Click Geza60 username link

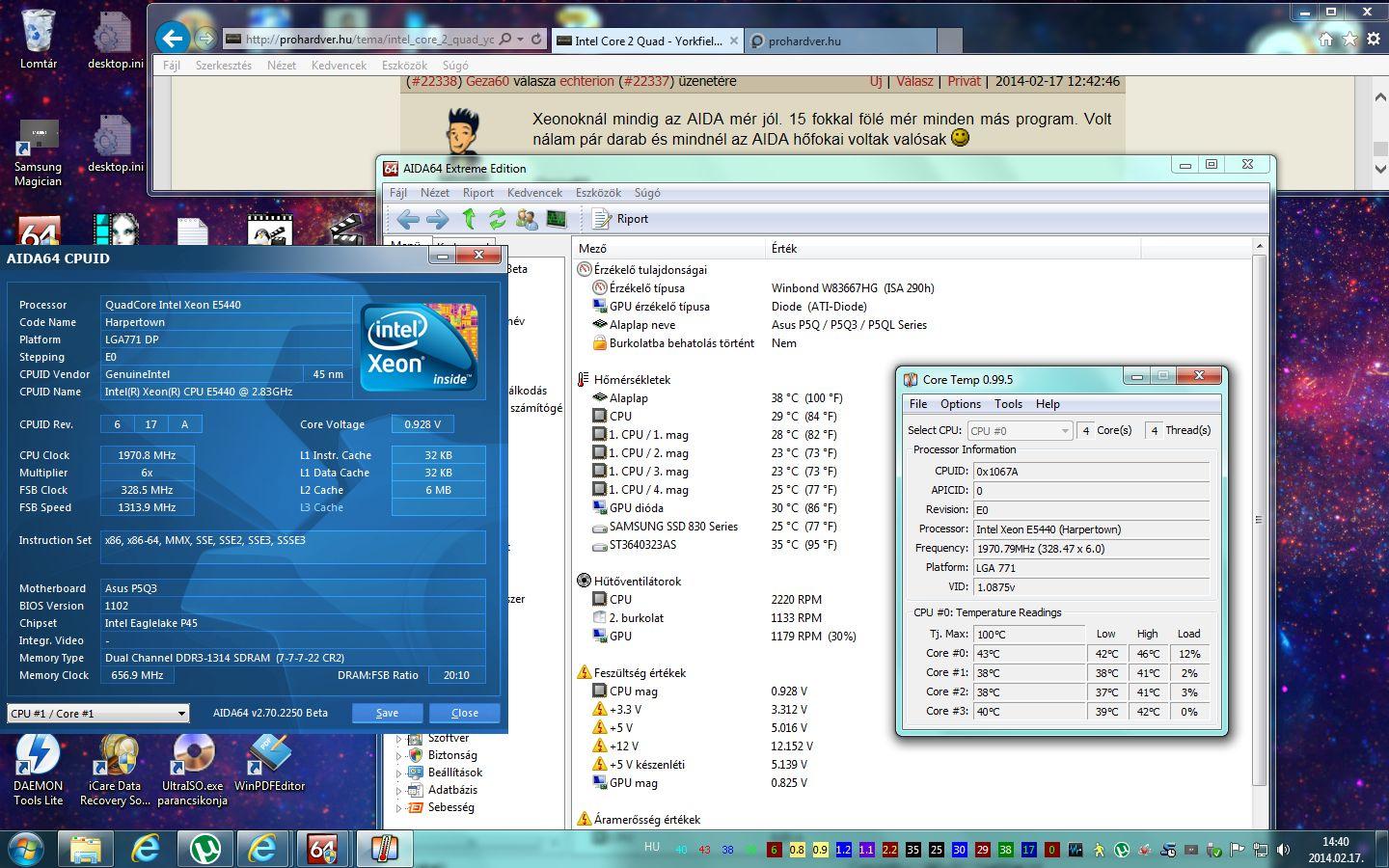487,81
